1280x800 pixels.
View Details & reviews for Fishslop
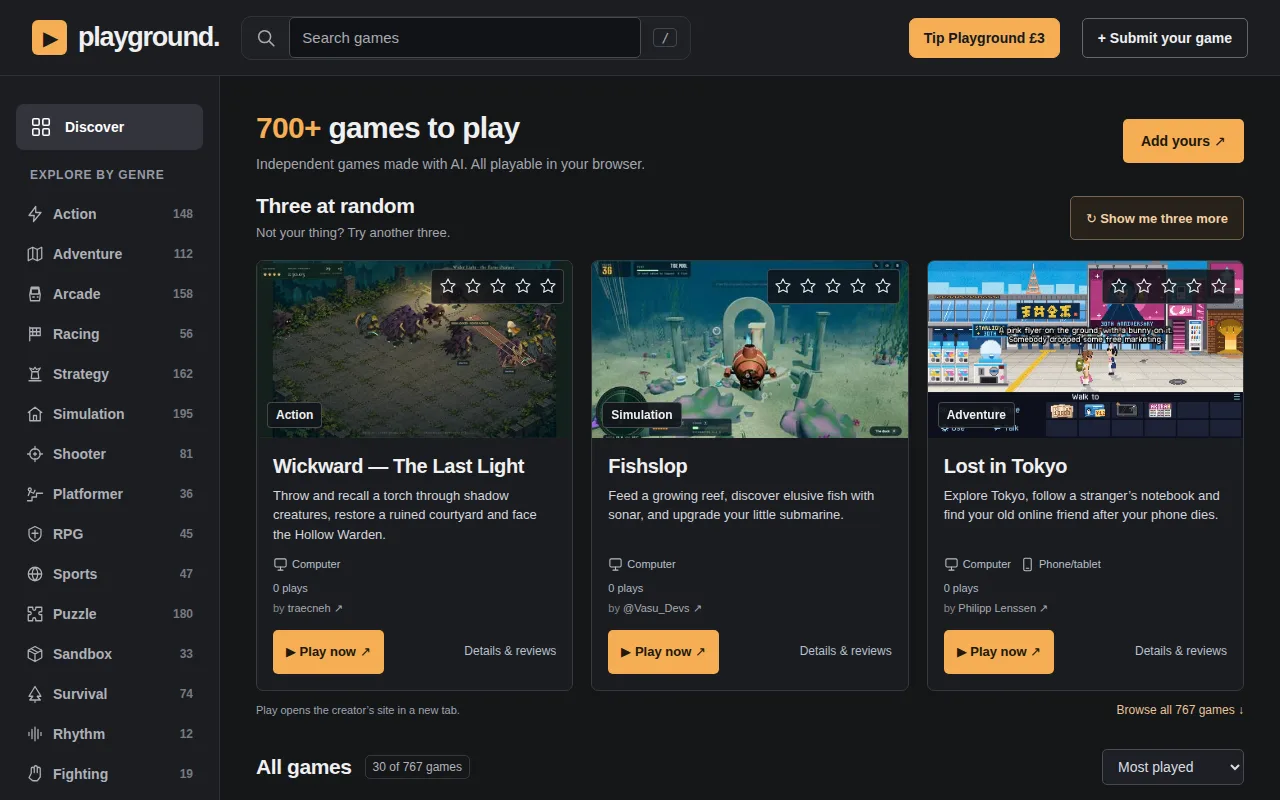pyautogui.click(x=846, y=651)
